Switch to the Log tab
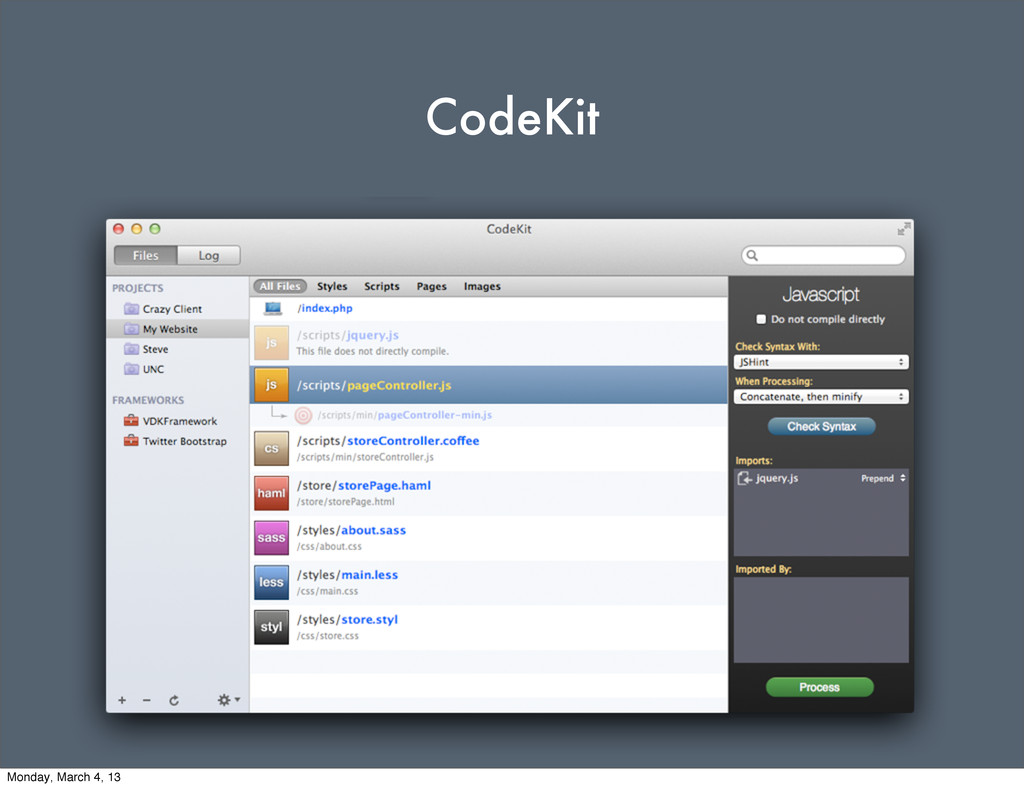 point(209,255)
